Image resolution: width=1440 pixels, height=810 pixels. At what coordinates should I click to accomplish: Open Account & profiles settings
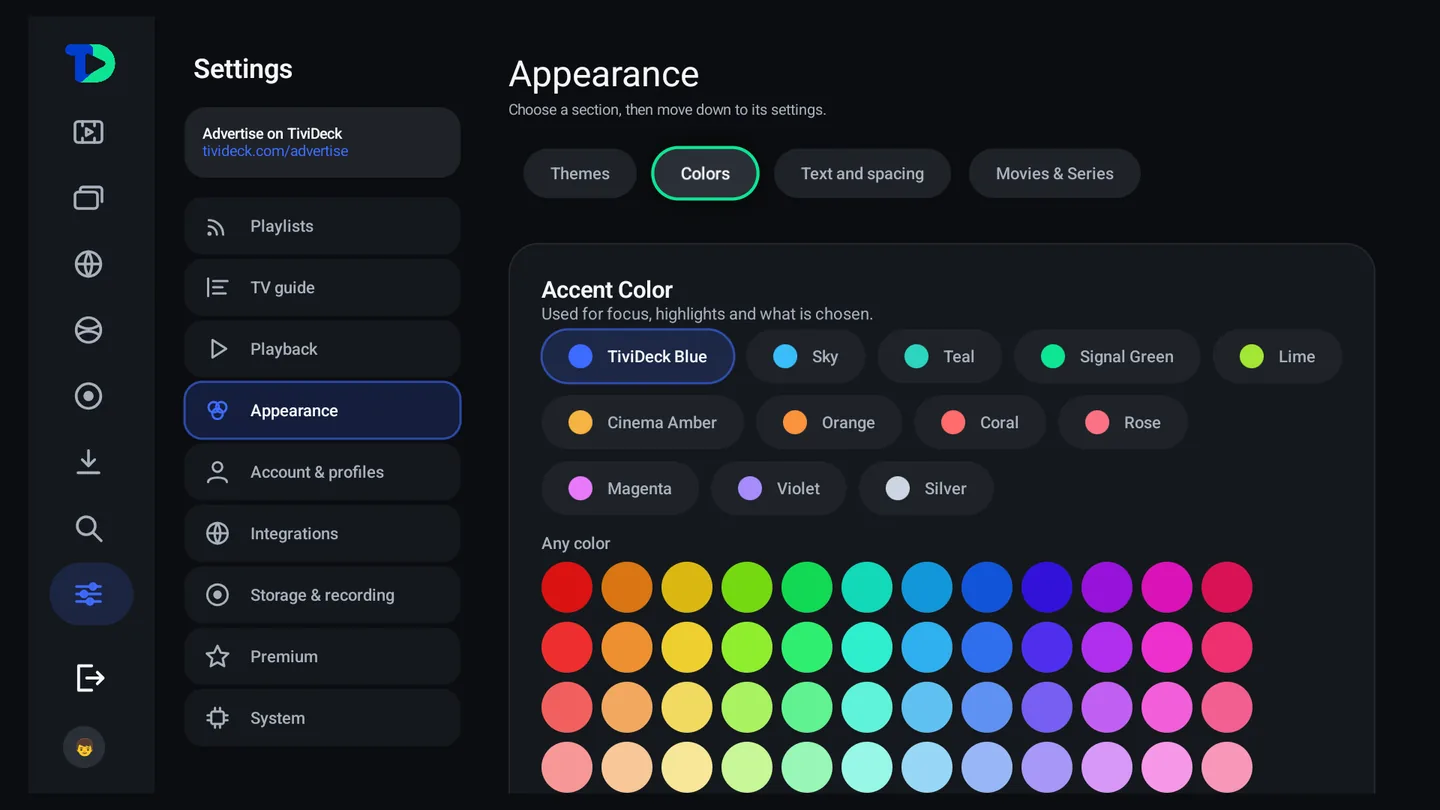pyautogui.click(x=322, y=472)
